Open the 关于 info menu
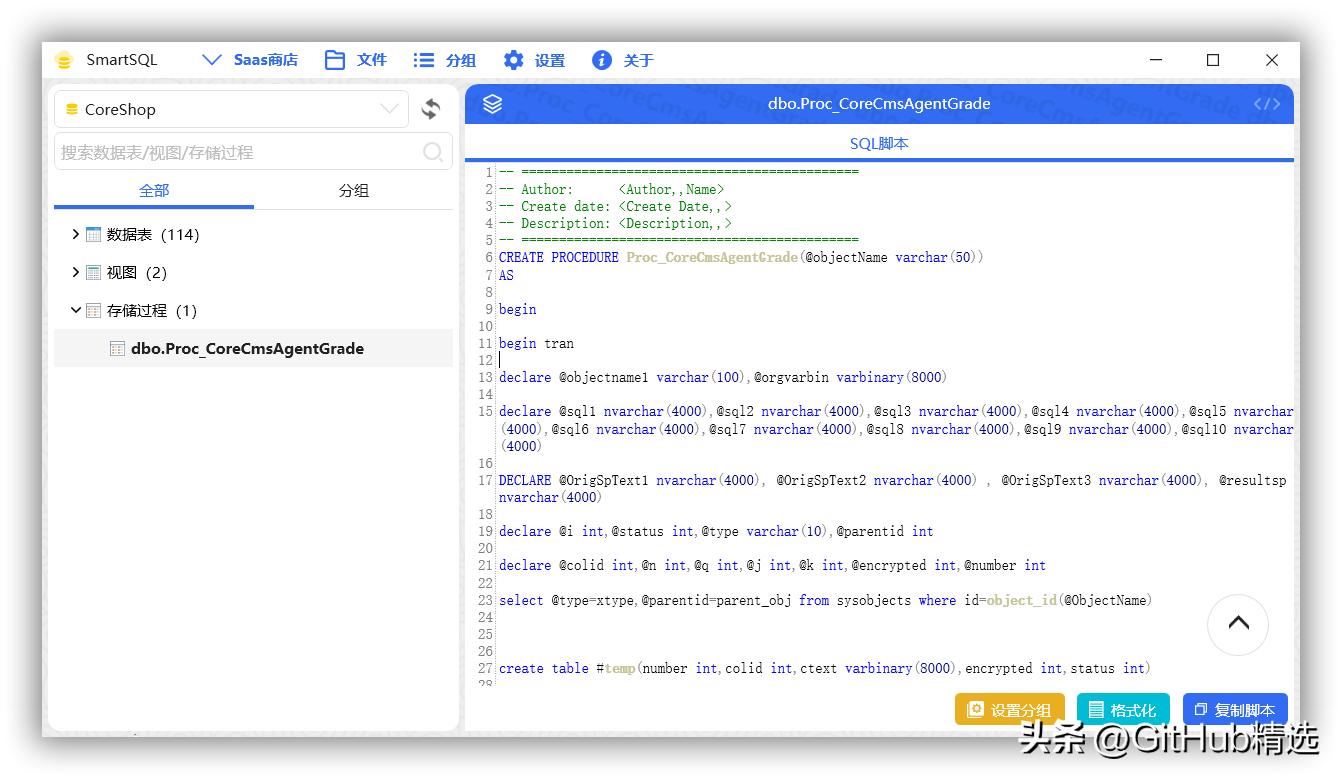The width and height of the screenshot is (1342, 779). click(622, 60)
